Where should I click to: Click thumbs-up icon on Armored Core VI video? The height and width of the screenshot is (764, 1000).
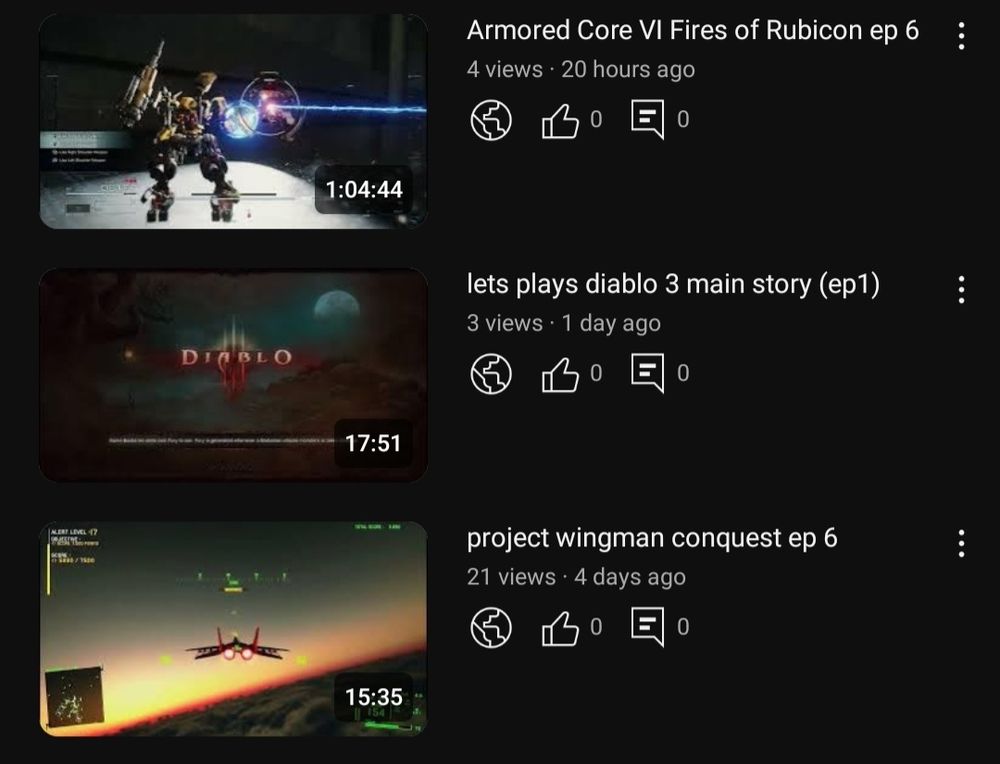(560, 121)
